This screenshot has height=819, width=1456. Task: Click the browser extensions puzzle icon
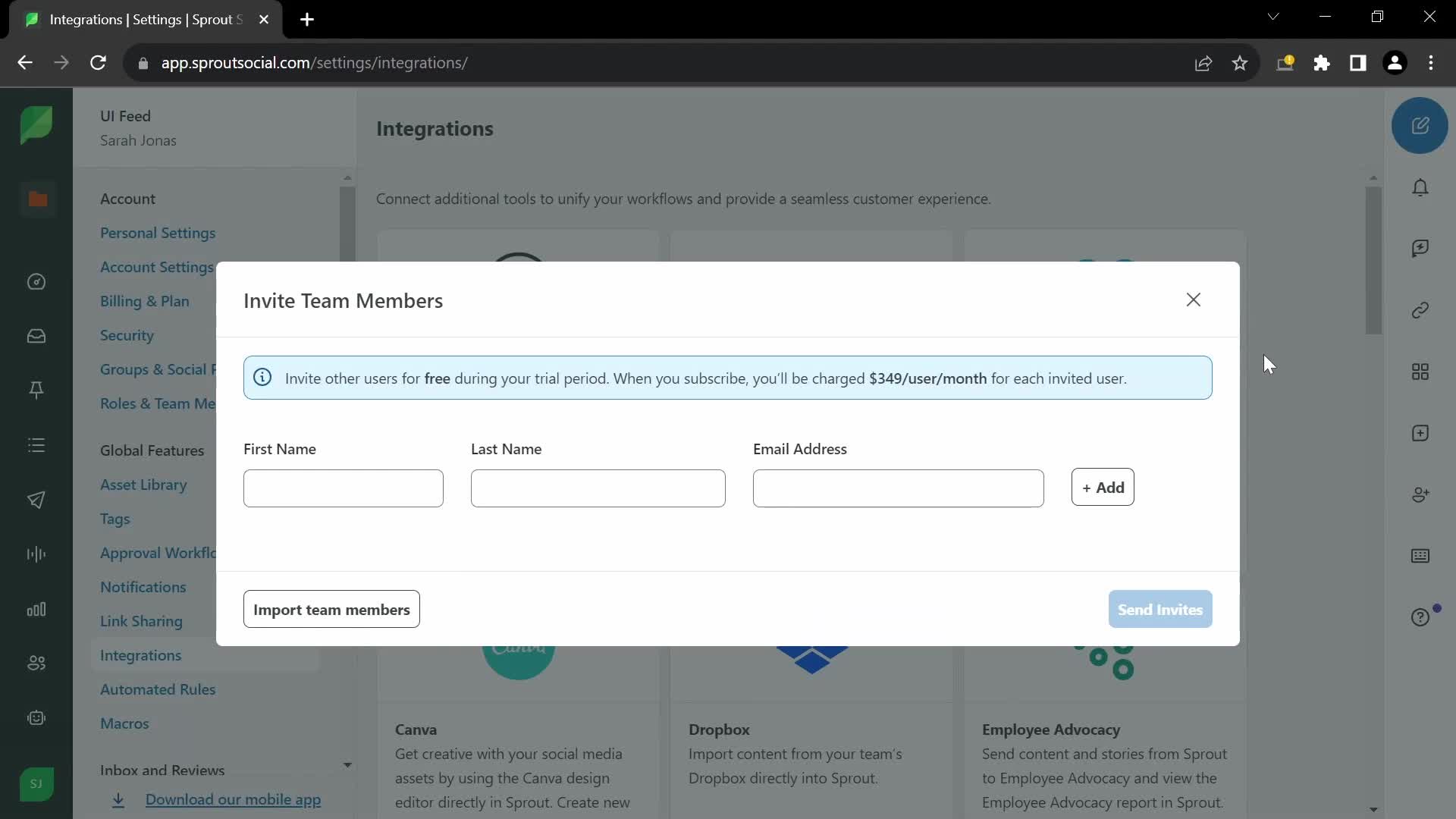click(x=1322, y=62)
